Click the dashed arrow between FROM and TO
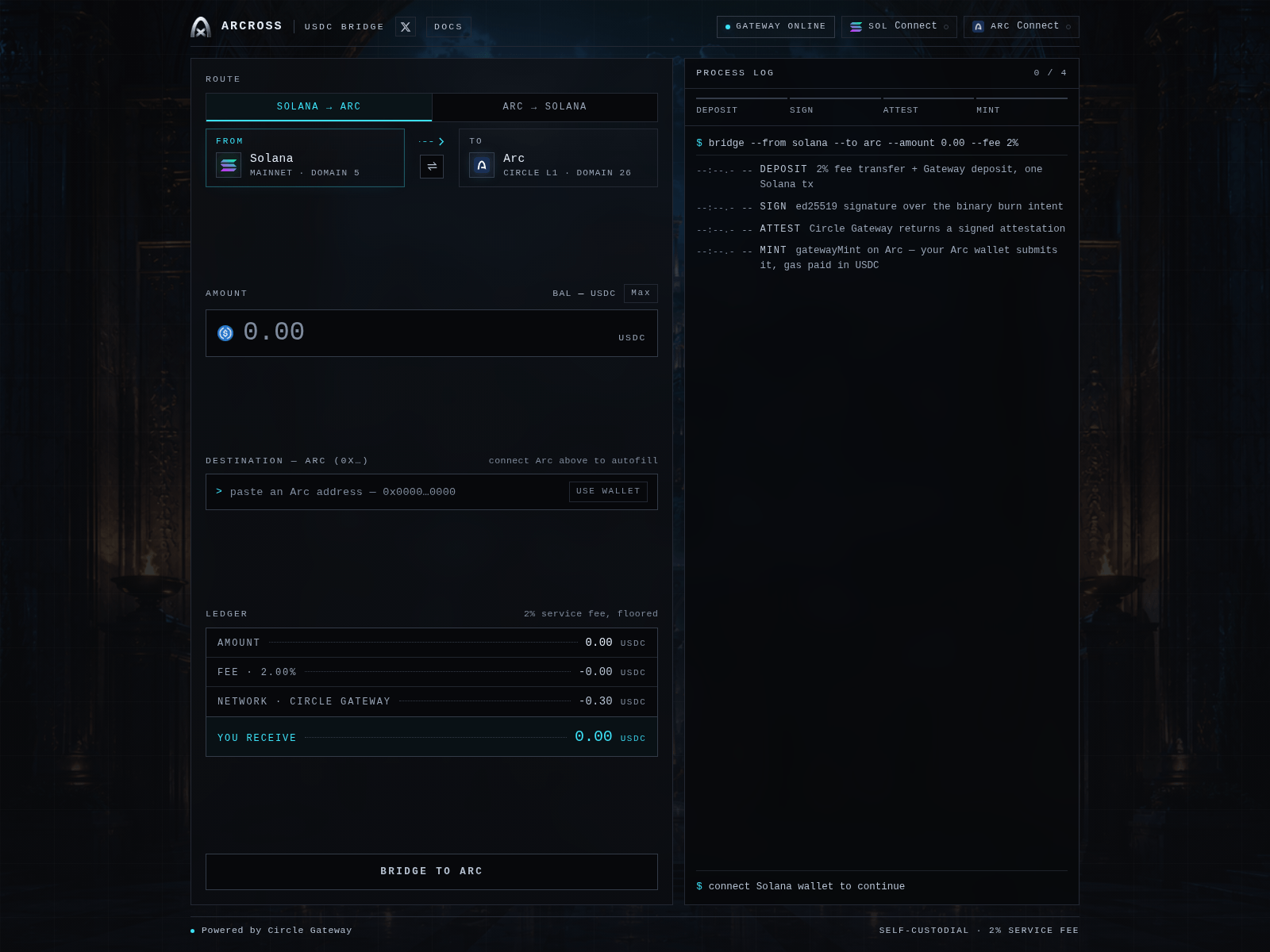Viewport: 1270px width, 952px height. 432,141
